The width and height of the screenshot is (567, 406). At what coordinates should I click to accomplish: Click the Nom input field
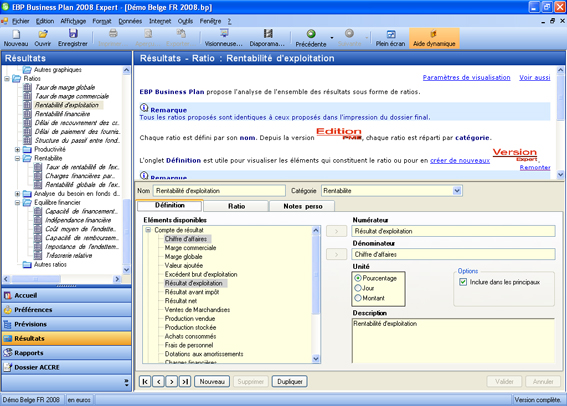[x=219, y=191]
